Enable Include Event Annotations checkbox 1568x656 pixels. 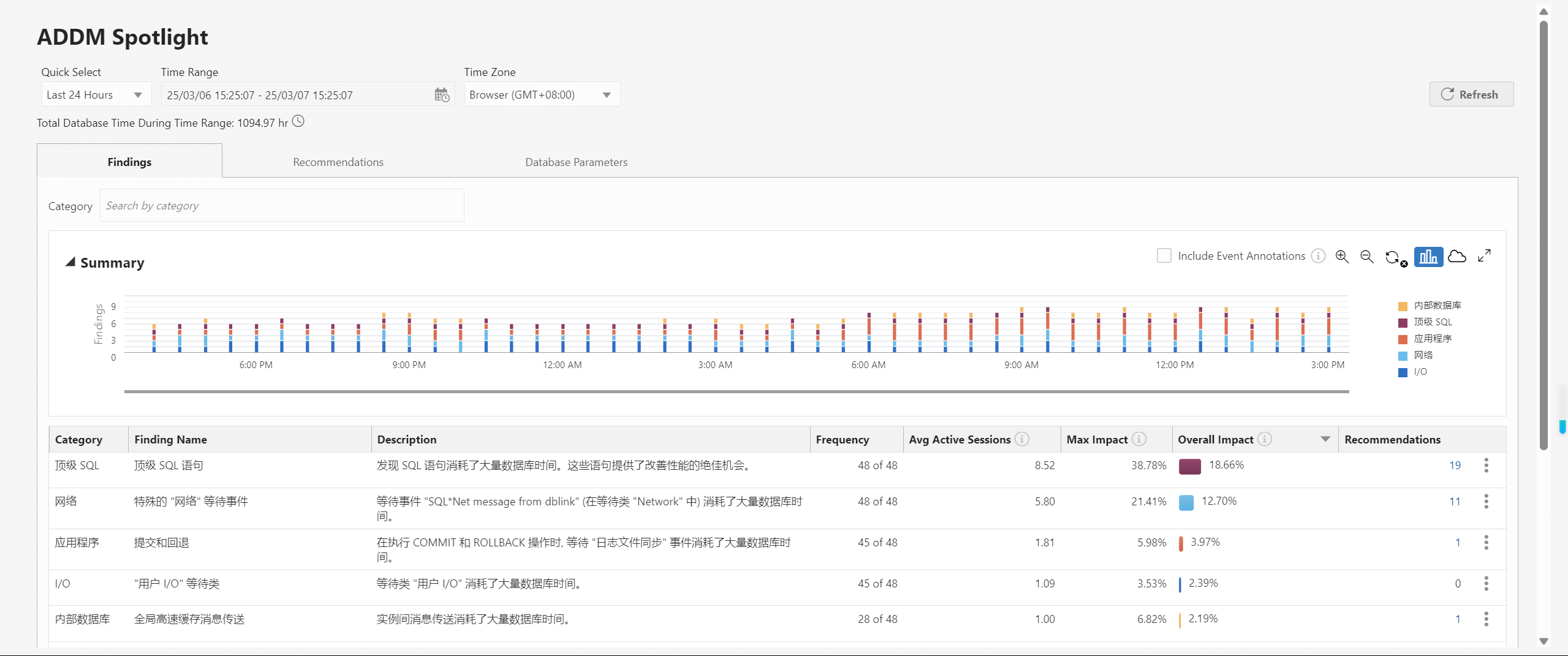(x=1164, y=255)
